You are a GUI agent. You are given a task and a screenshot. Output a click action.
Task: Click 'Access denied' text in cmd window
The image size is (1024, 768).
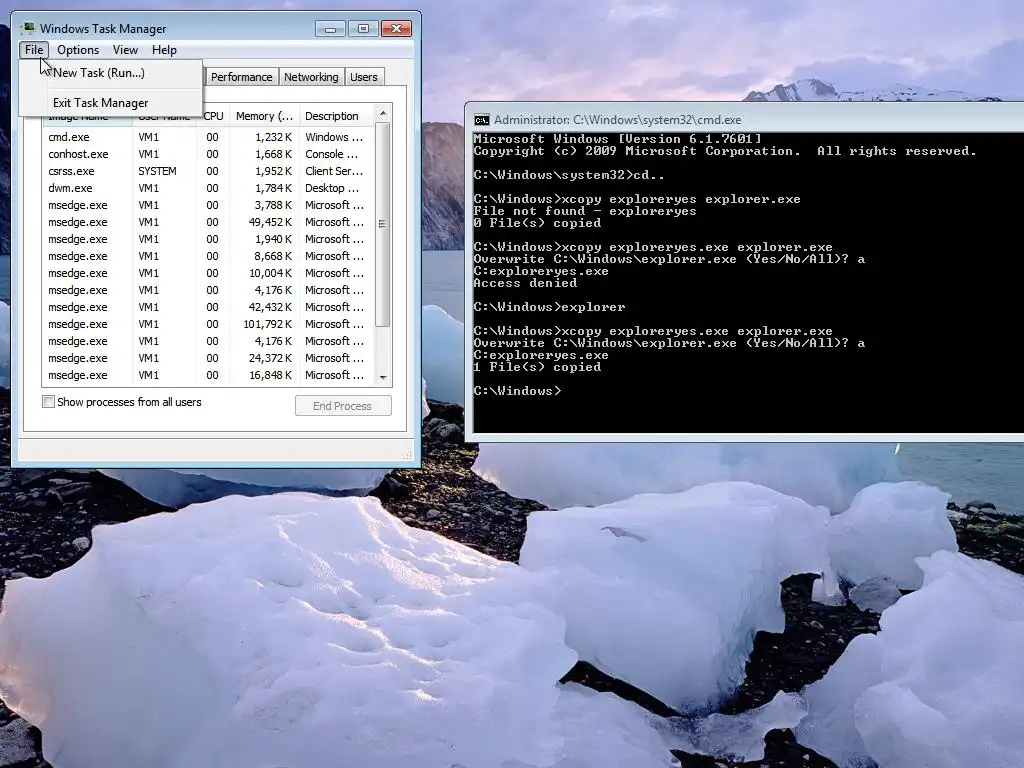coord(525,283)
